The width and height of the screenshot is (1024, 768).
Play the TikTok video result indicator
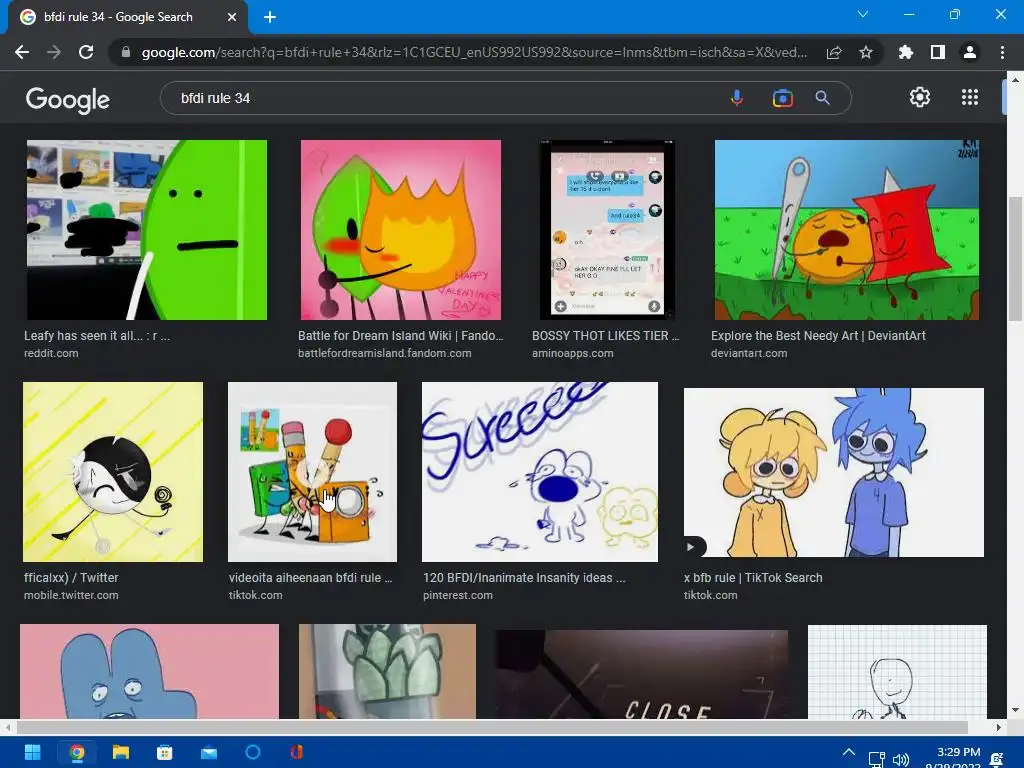692,547
